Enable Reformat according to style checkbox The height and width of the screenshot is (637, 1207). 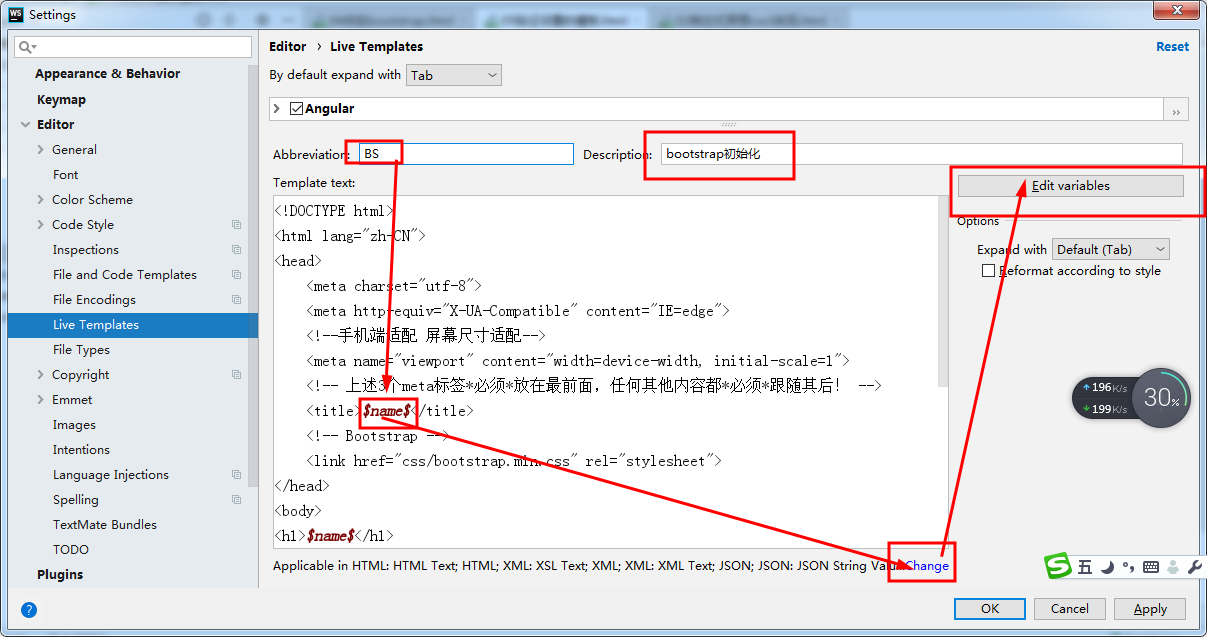click(x=988, y=271)
